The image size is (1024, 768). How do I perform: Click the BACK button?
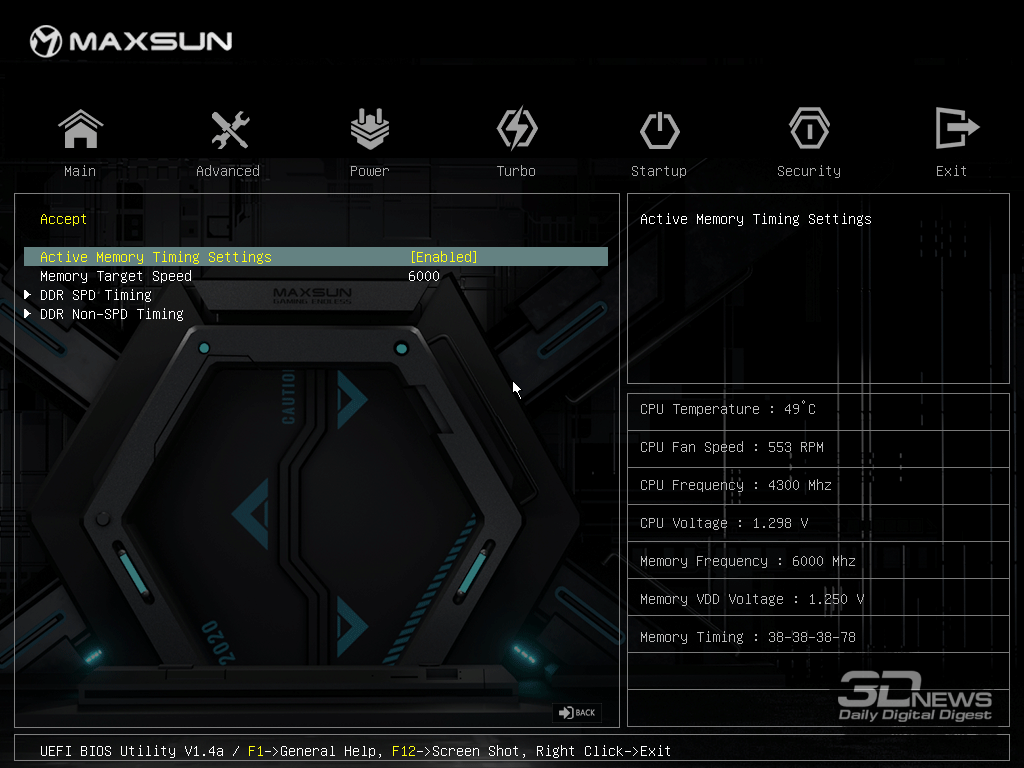click(x=577, y=712)
